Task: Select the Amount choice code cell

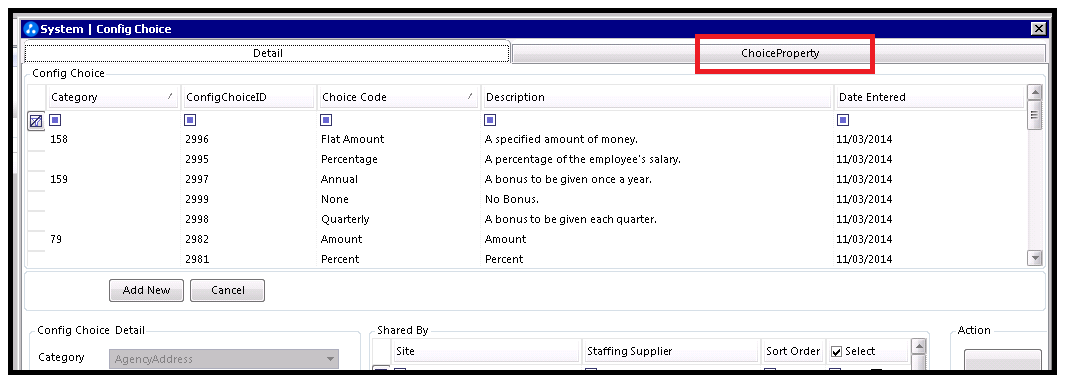Action: (x=342, y=239)
